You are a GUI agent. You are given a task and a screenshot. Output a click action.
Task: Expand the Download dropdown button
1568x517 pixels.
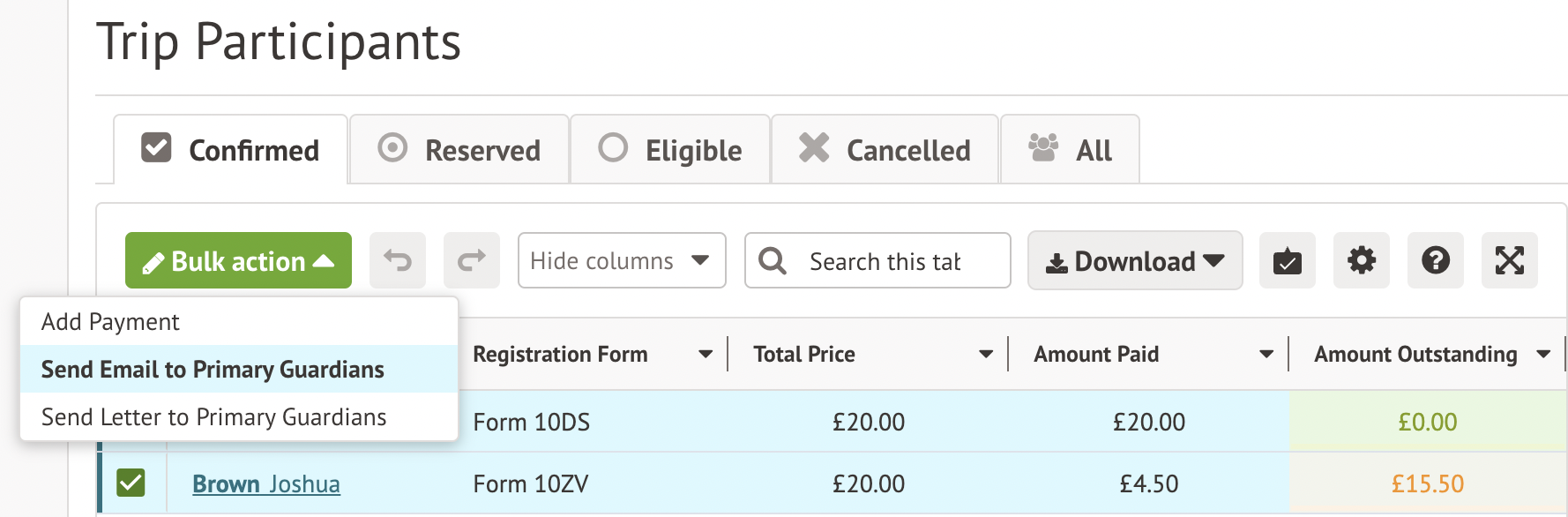pos(1135,260)
